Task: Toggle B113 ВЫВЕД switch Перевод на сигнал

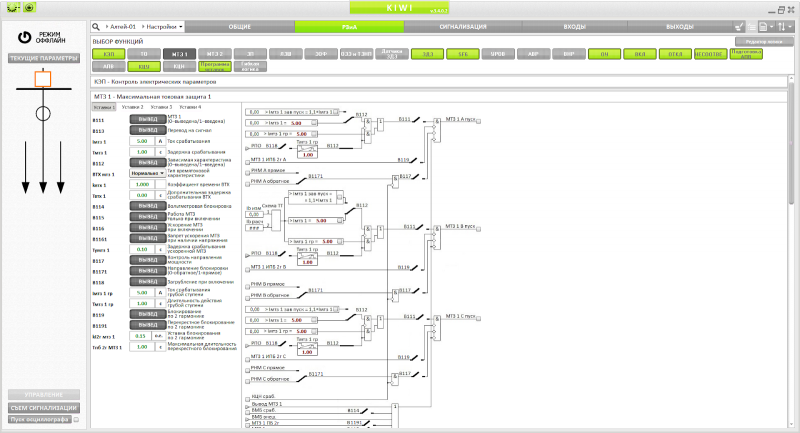Action: (x=148, y=130)
